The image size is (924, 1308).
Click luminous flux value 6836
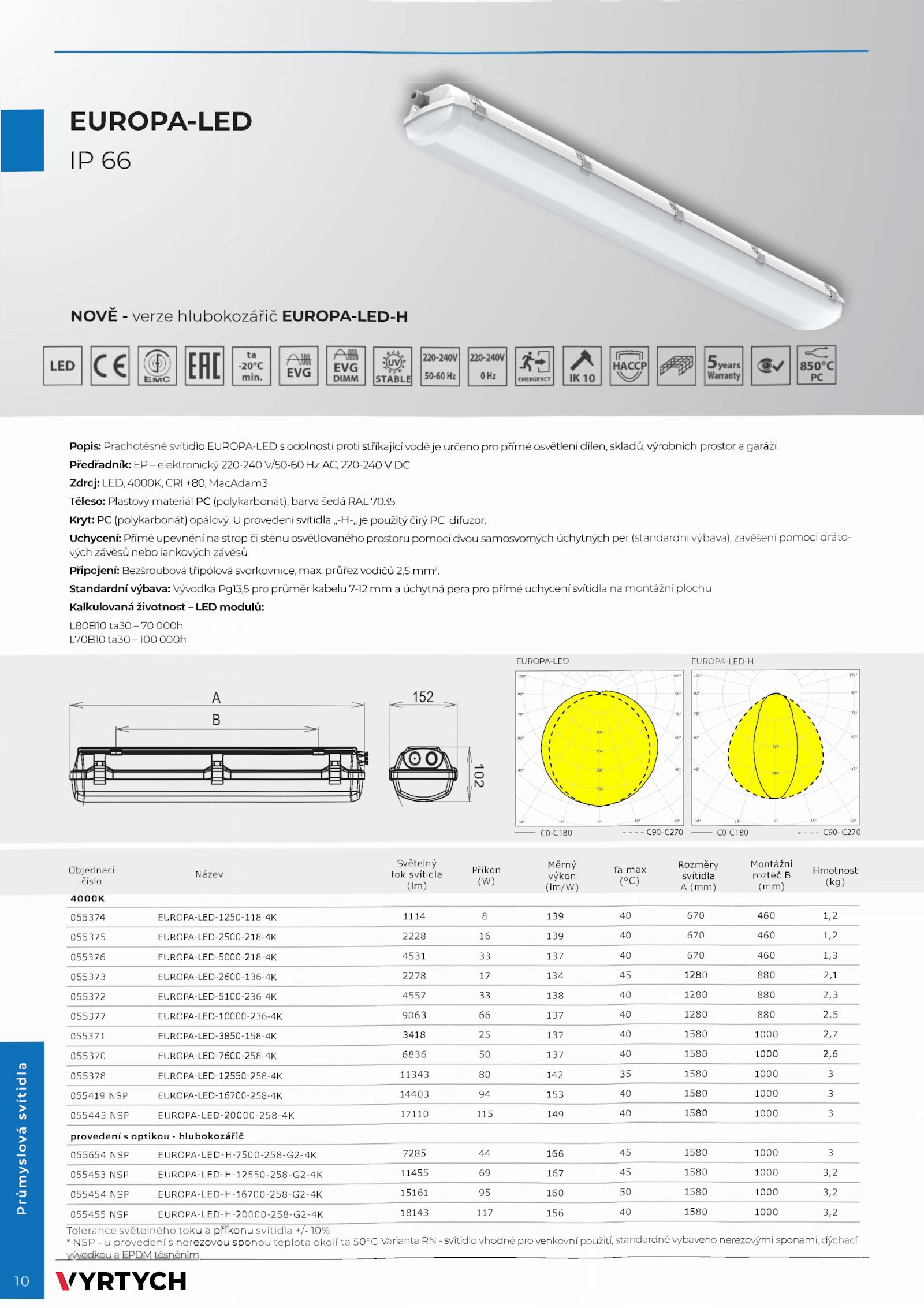click(x=414, y=1054)
